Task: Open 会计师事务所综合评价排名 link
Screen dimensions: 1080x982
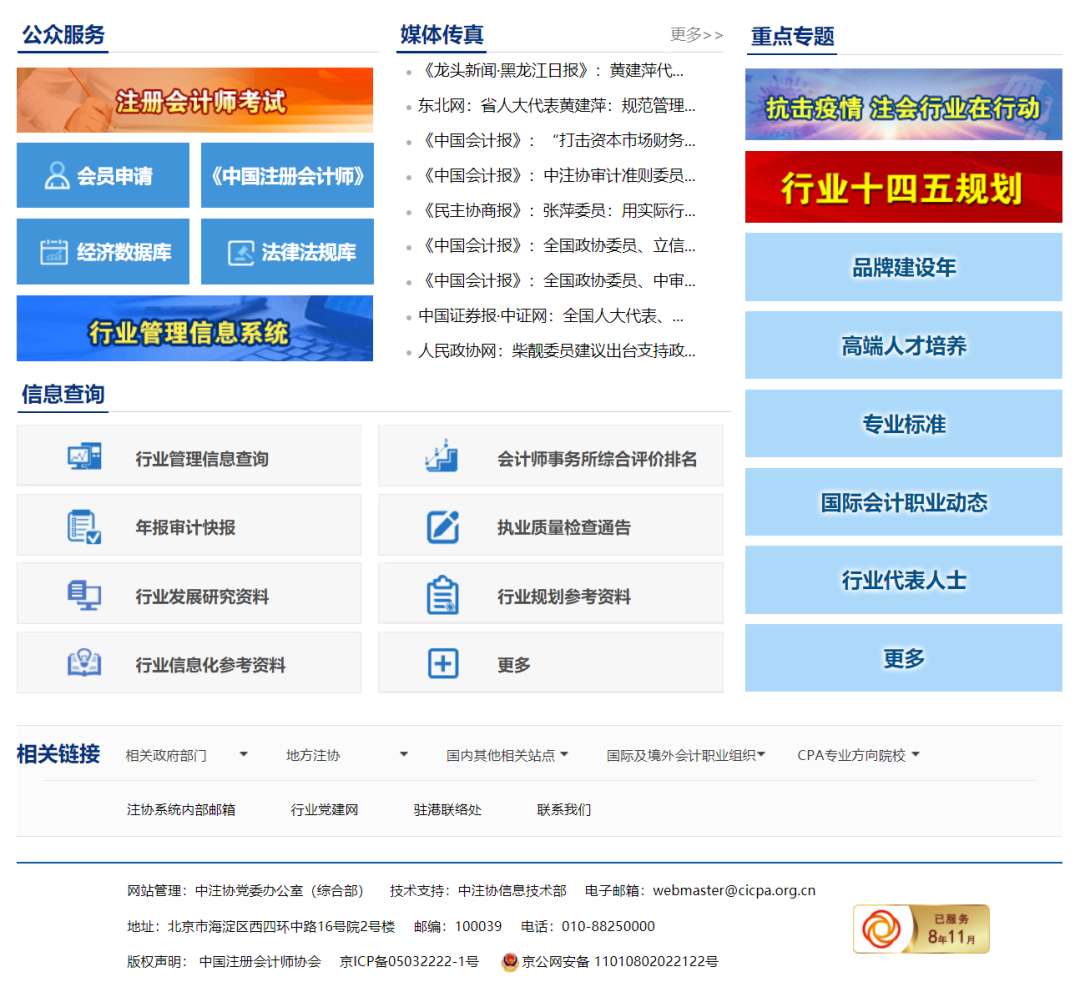Action: pos(550,456)
